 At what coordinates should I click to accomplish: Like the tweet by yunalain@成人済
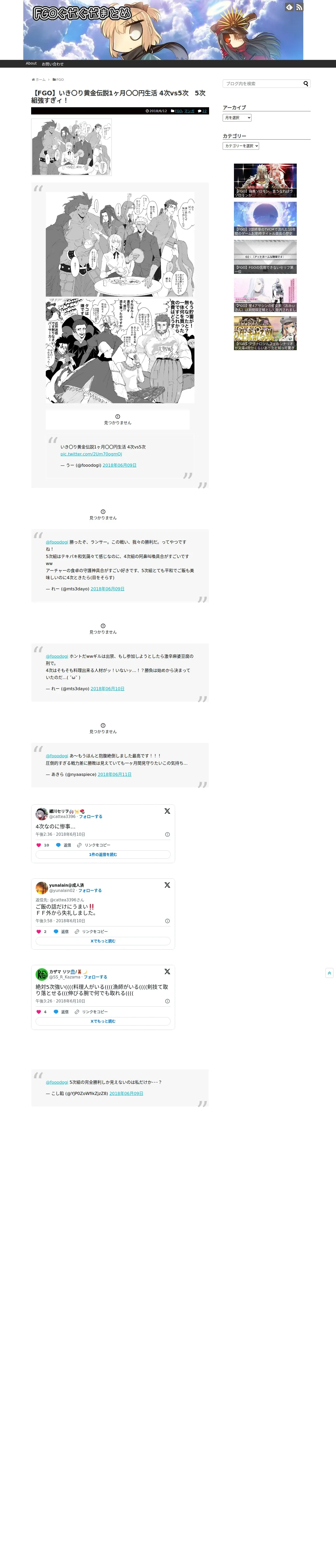38,931
